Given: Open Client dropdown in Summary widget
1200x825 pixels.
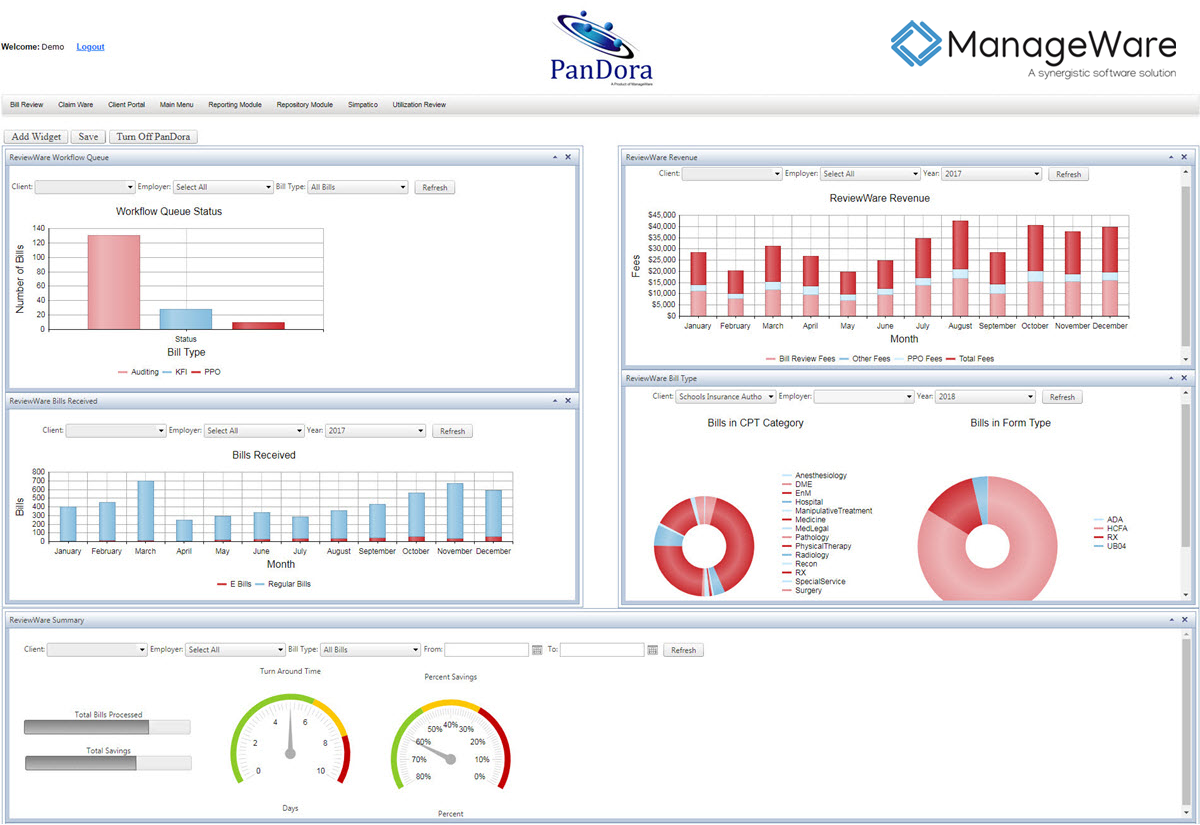Looking at the screenshot, I should click(98, 650).
